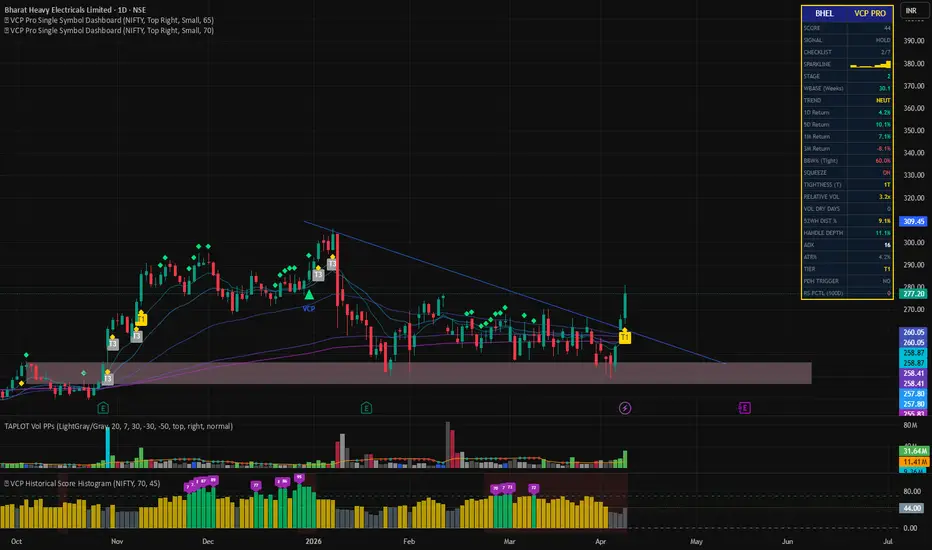Click the purple 72 score badge in histogram
The image size is (932, 550).
pos(533,488)
